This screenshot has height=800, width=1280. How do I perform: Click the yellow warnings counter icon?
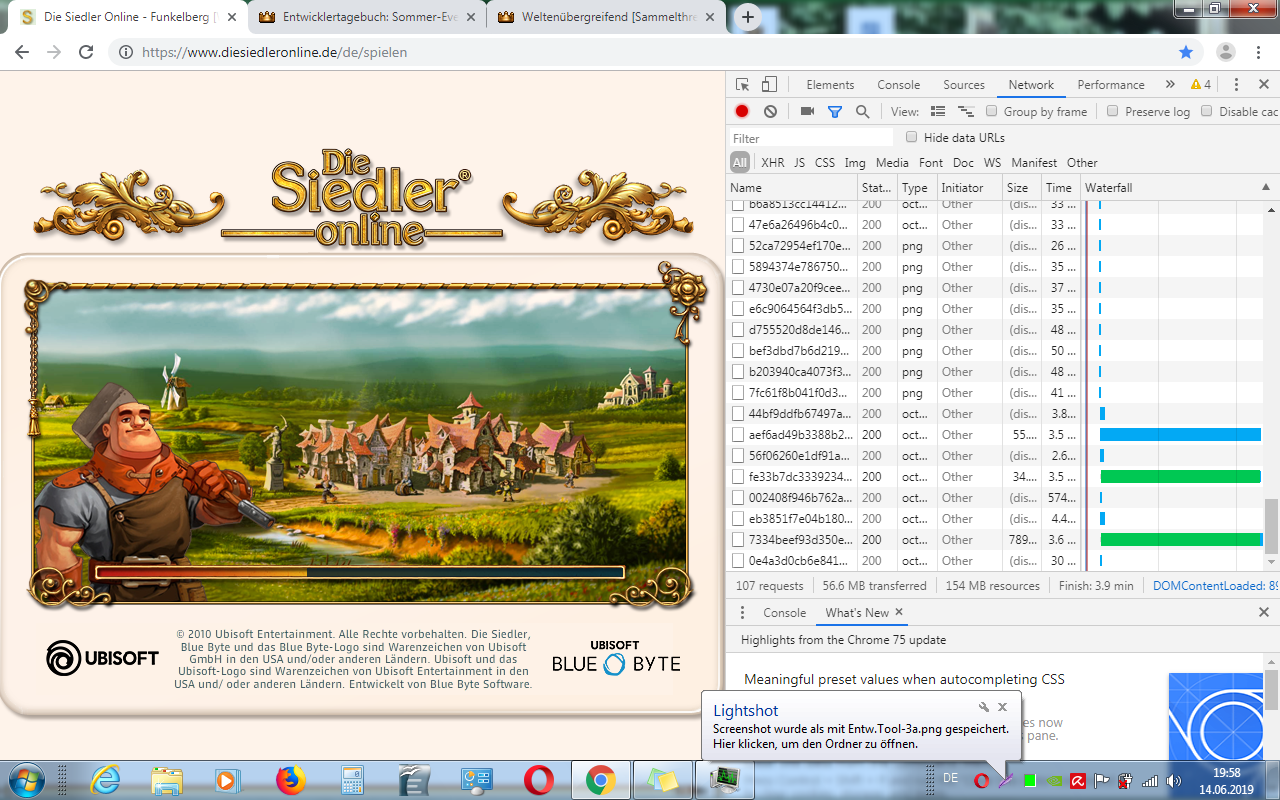pos(1201,85)
